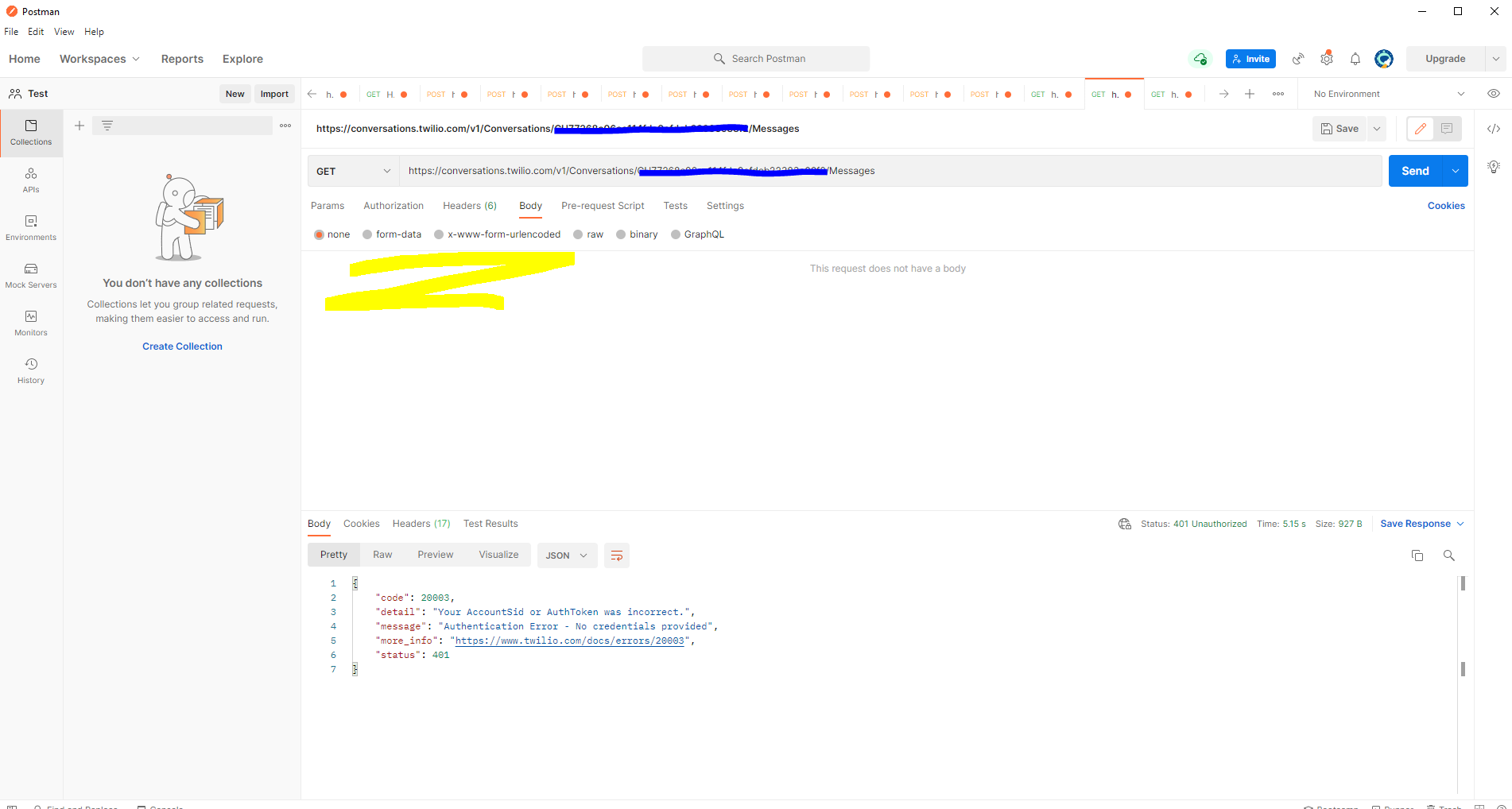Open the capture requests satellite icon

coord(1298,59)
